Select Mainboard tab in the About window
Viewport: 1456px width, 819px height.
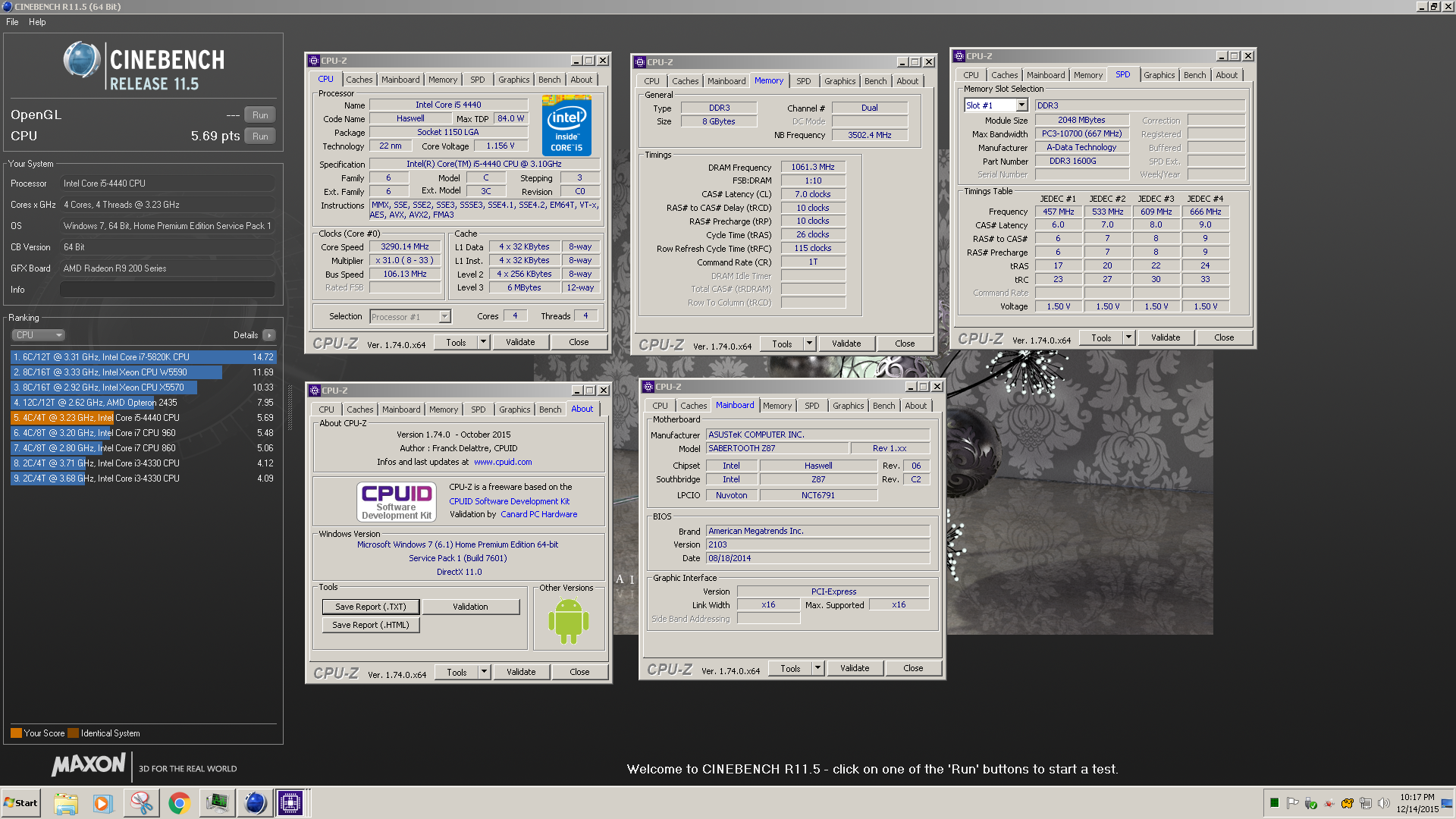(x=401, y=409)
